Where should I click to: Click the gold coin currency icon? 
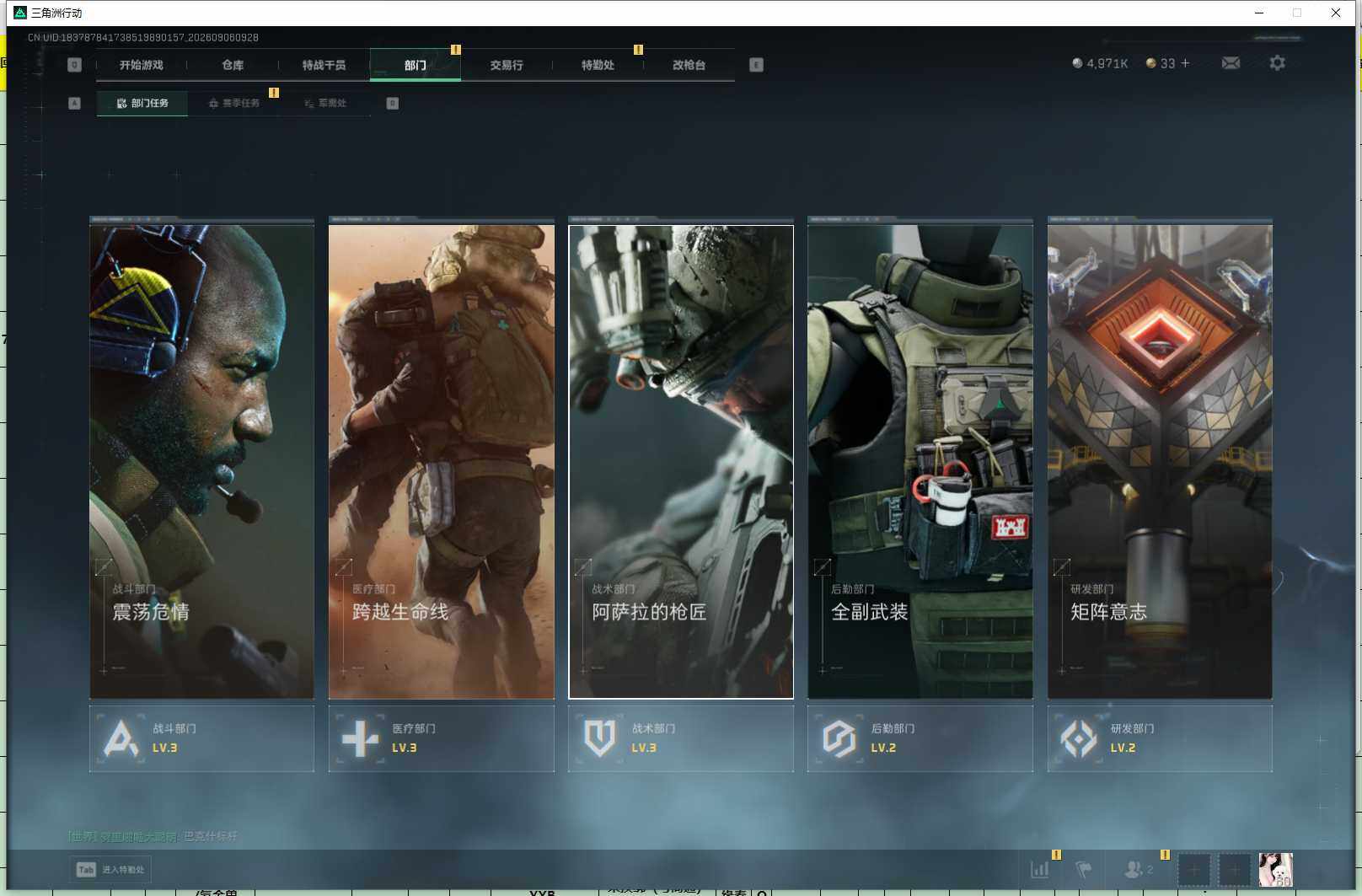pos(1150,63)
